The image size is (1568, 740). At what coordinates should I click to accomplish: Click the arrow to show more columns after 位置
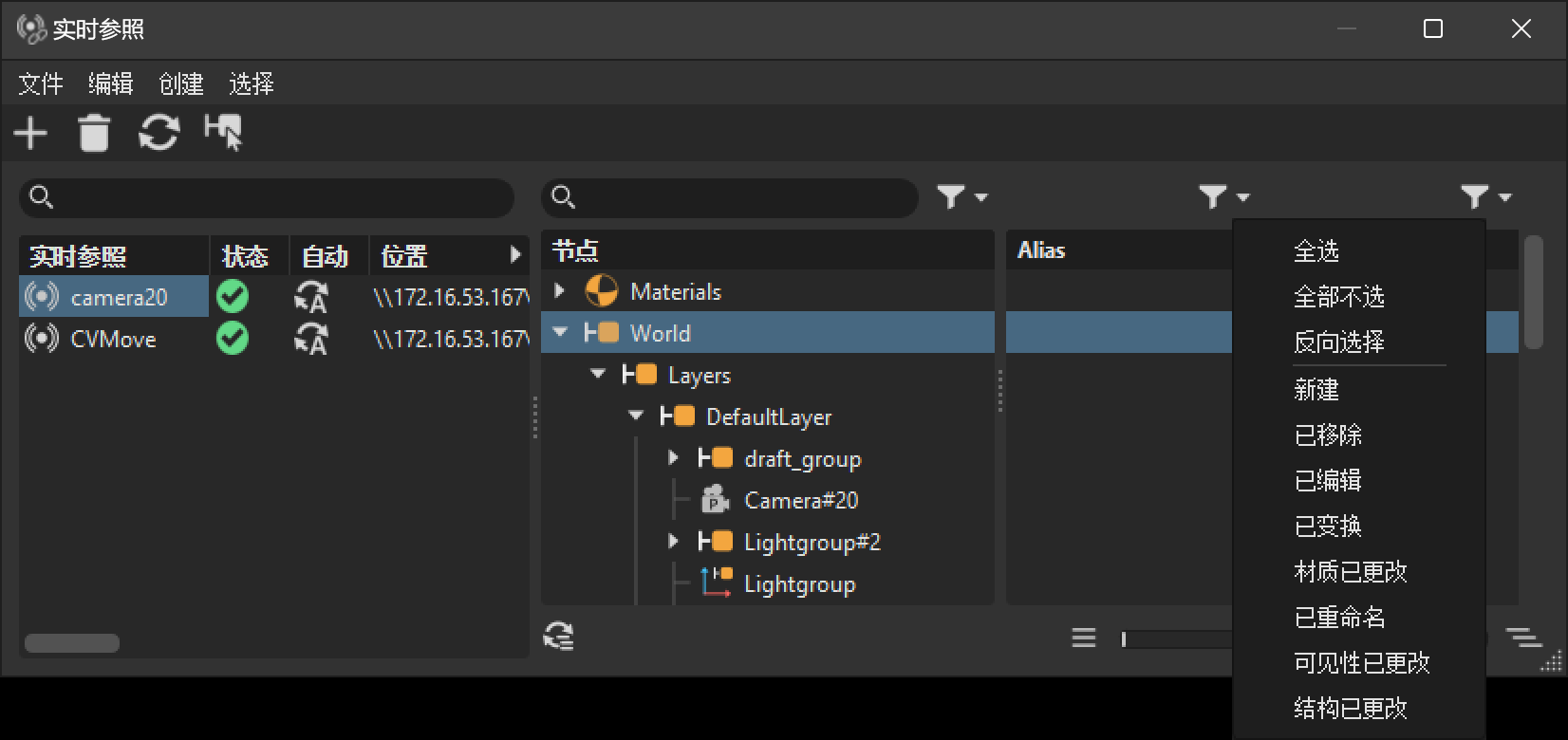[515, 254]
